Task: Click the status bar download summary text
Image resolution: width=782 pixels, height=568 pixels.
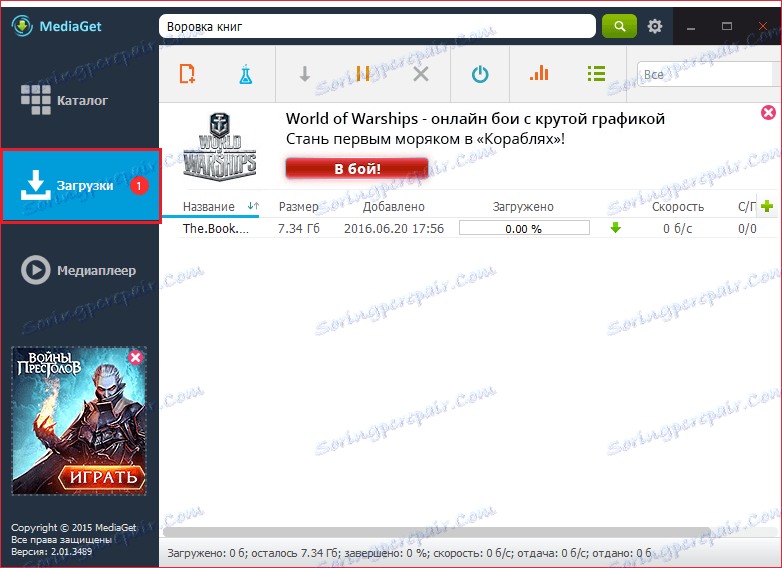Action: [x=409, y=553]
